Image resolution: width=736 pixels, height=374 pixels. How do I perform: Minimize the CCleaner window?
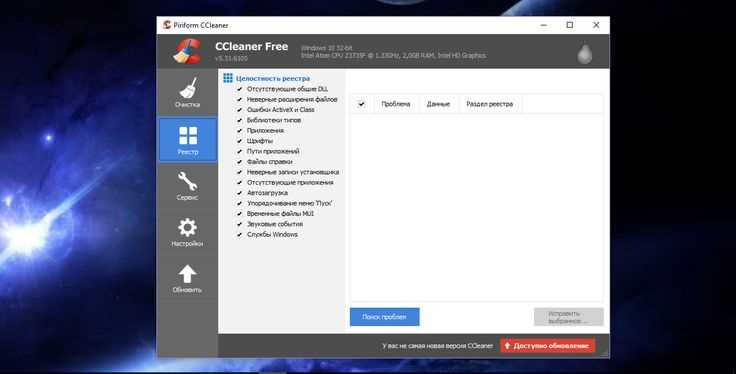click(544, 25)
